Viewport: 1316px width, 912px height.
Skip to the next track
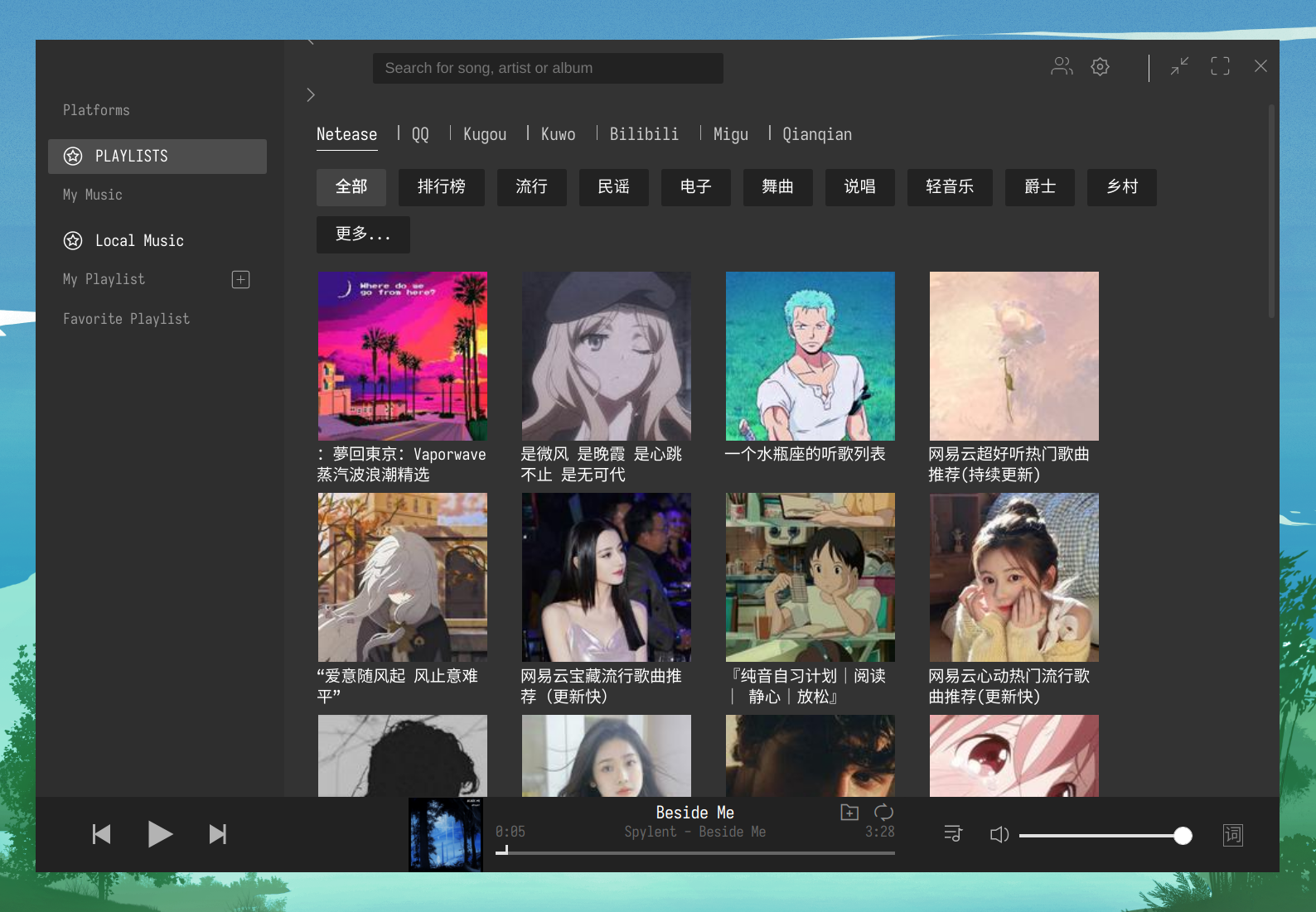[218, 834]
